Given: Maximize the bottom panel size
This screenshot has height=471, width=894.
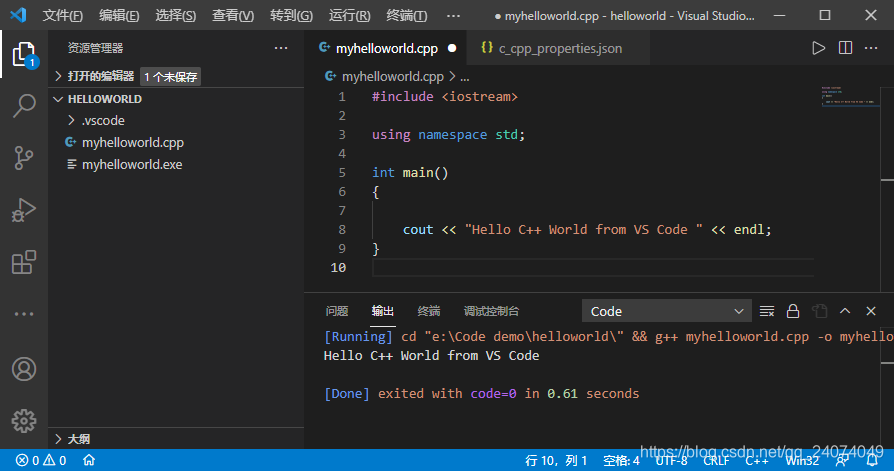Looking at the screenshot, I should 845,311.
